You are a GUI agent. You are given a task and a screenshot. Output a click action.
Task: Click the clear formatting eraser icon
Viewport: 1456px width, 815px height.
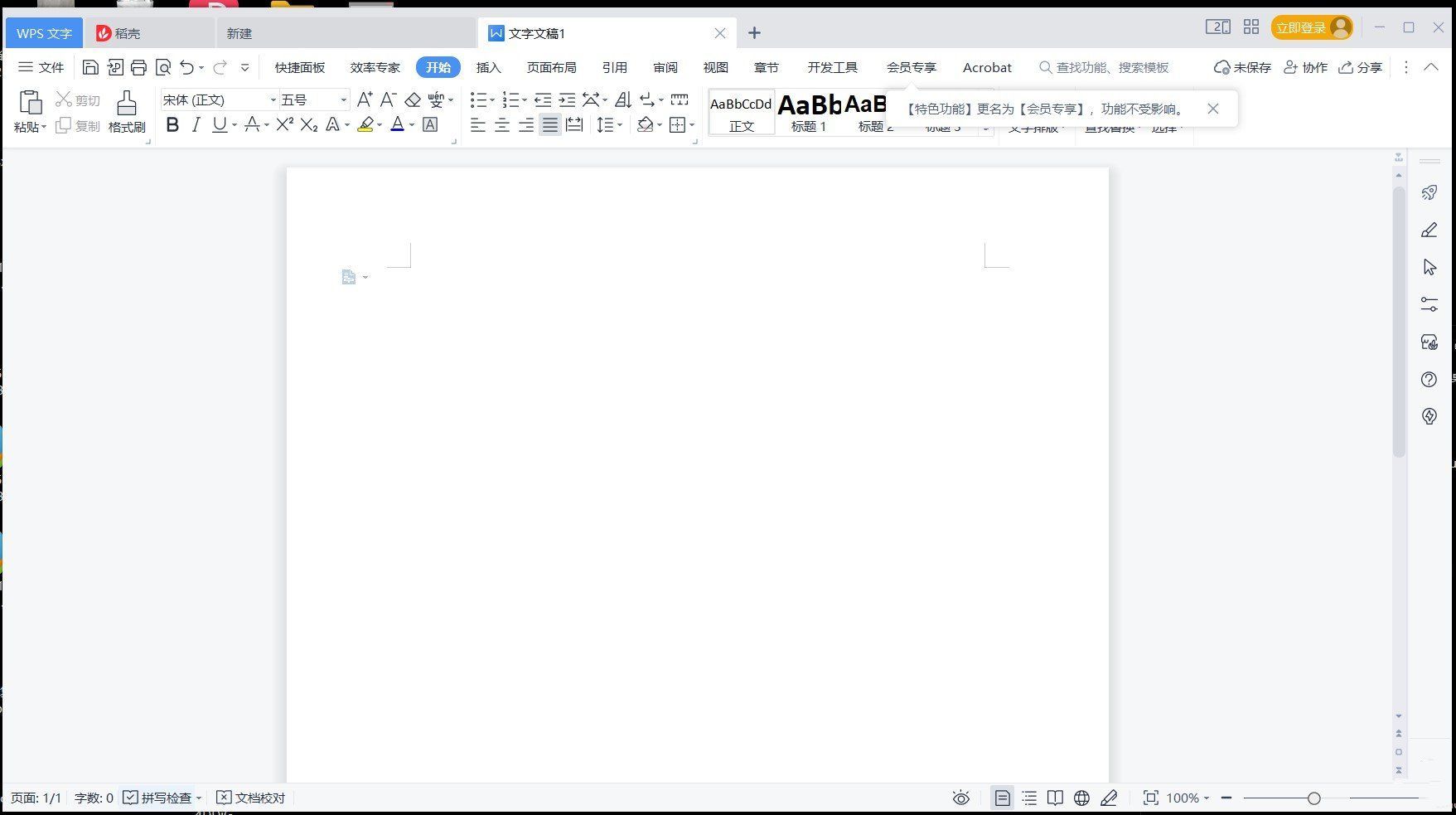(x=413, y=99)
